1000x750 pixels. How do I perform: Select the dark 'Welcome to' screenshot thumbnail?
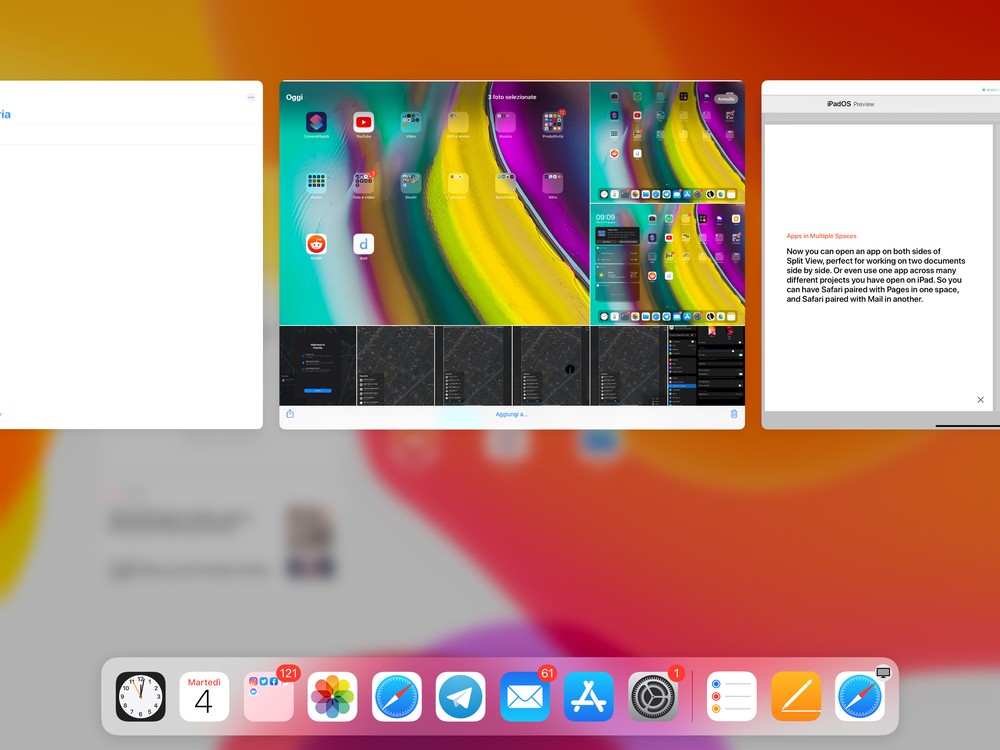tap(318, 365)
